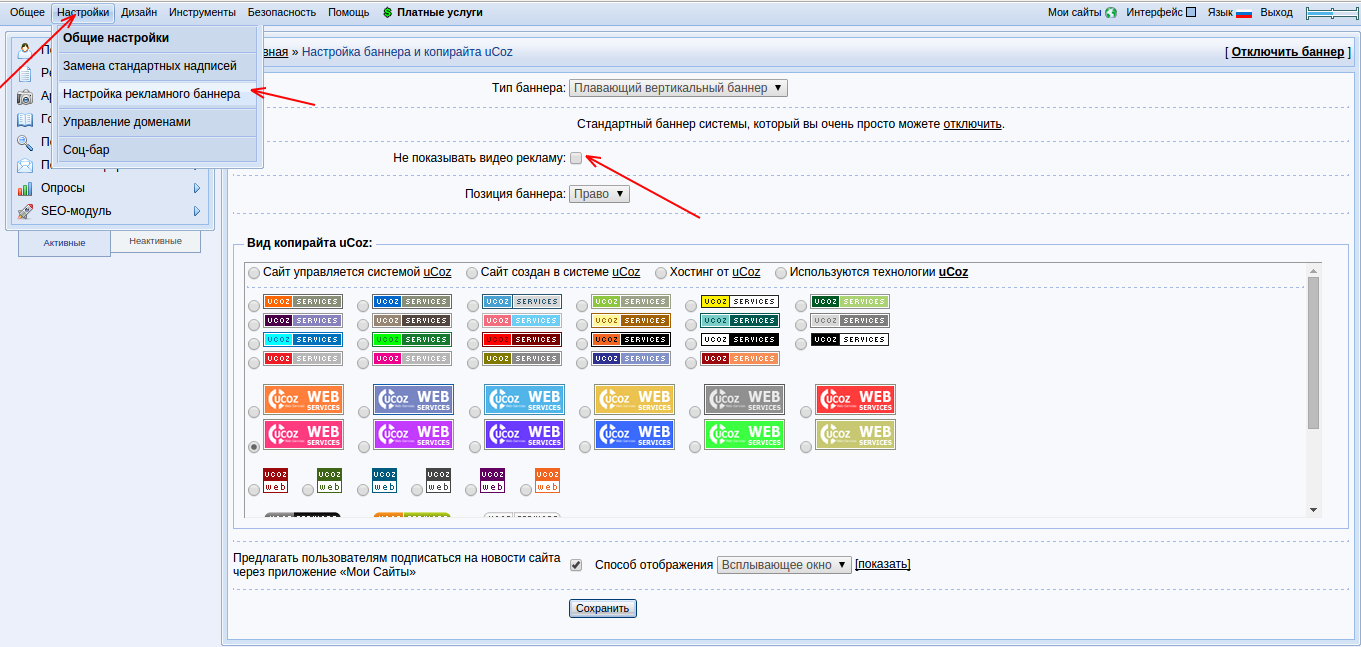
Task: Select the Сайт создан в системе uCoz radio
Action: click(472, 273)
